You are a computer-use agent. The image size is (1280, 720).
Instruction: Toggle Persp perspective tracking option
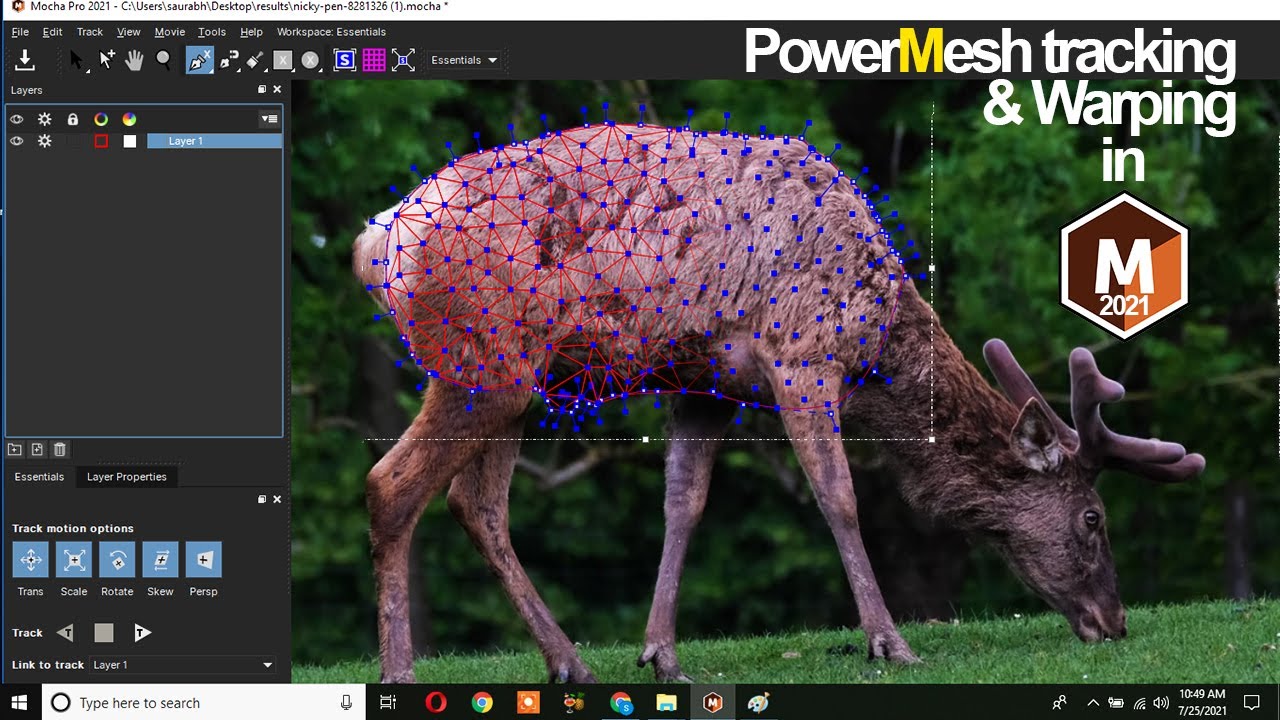204,560
